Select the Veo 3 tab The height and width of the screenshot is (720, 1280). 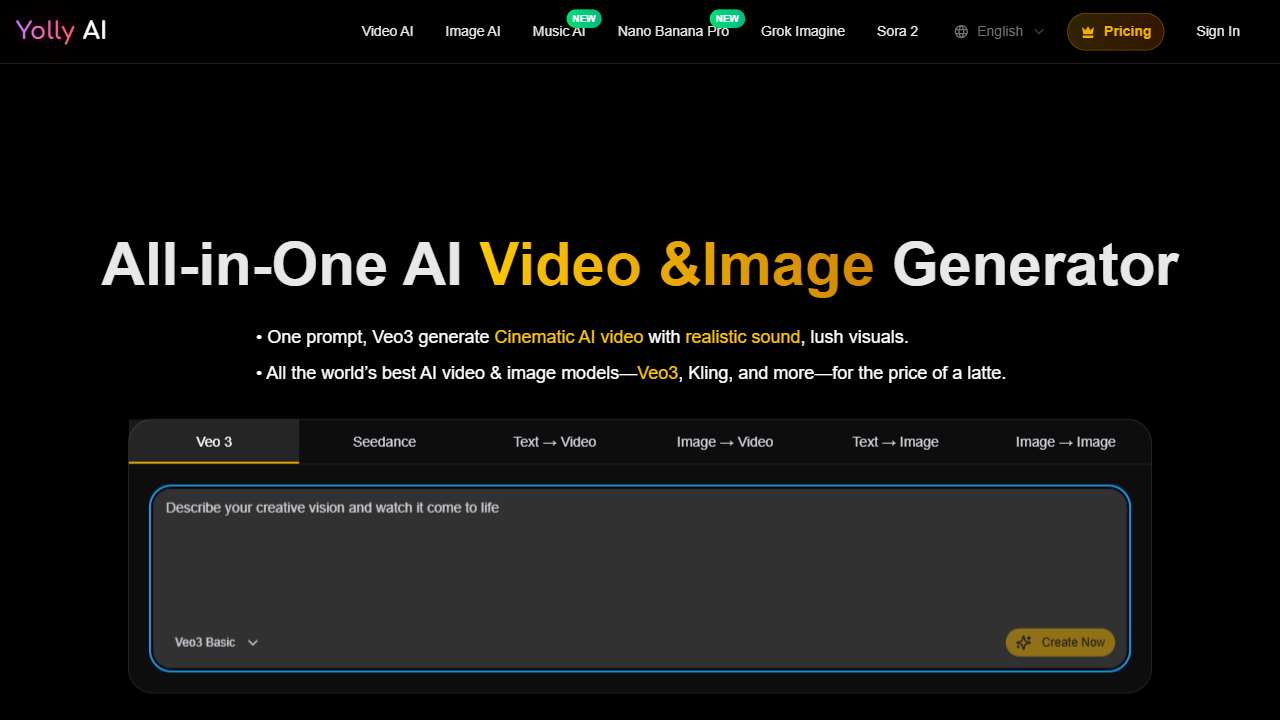click(x=214, y=442)
